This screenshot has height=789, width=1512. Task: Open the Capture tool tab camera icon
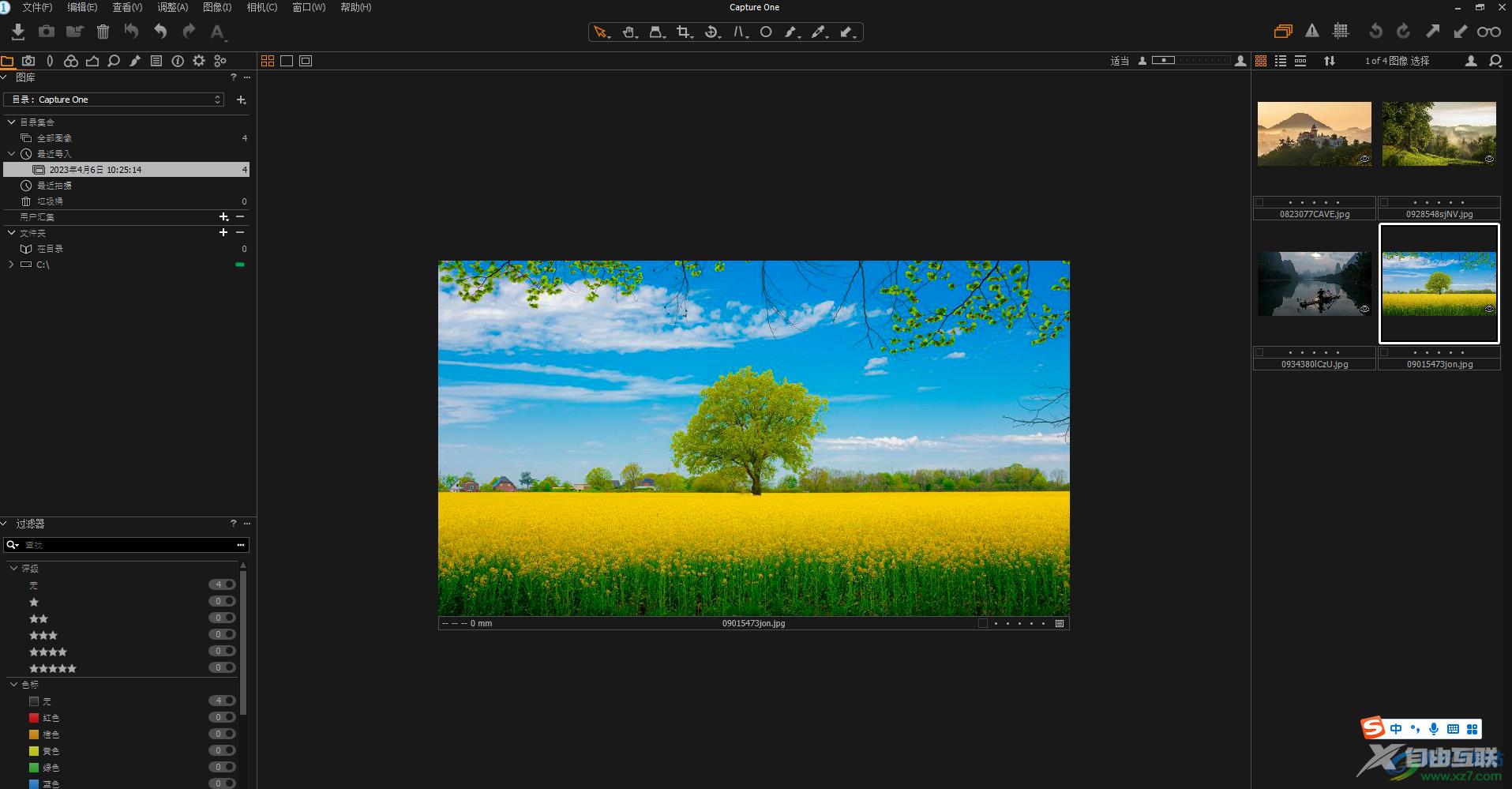(28, 61)
